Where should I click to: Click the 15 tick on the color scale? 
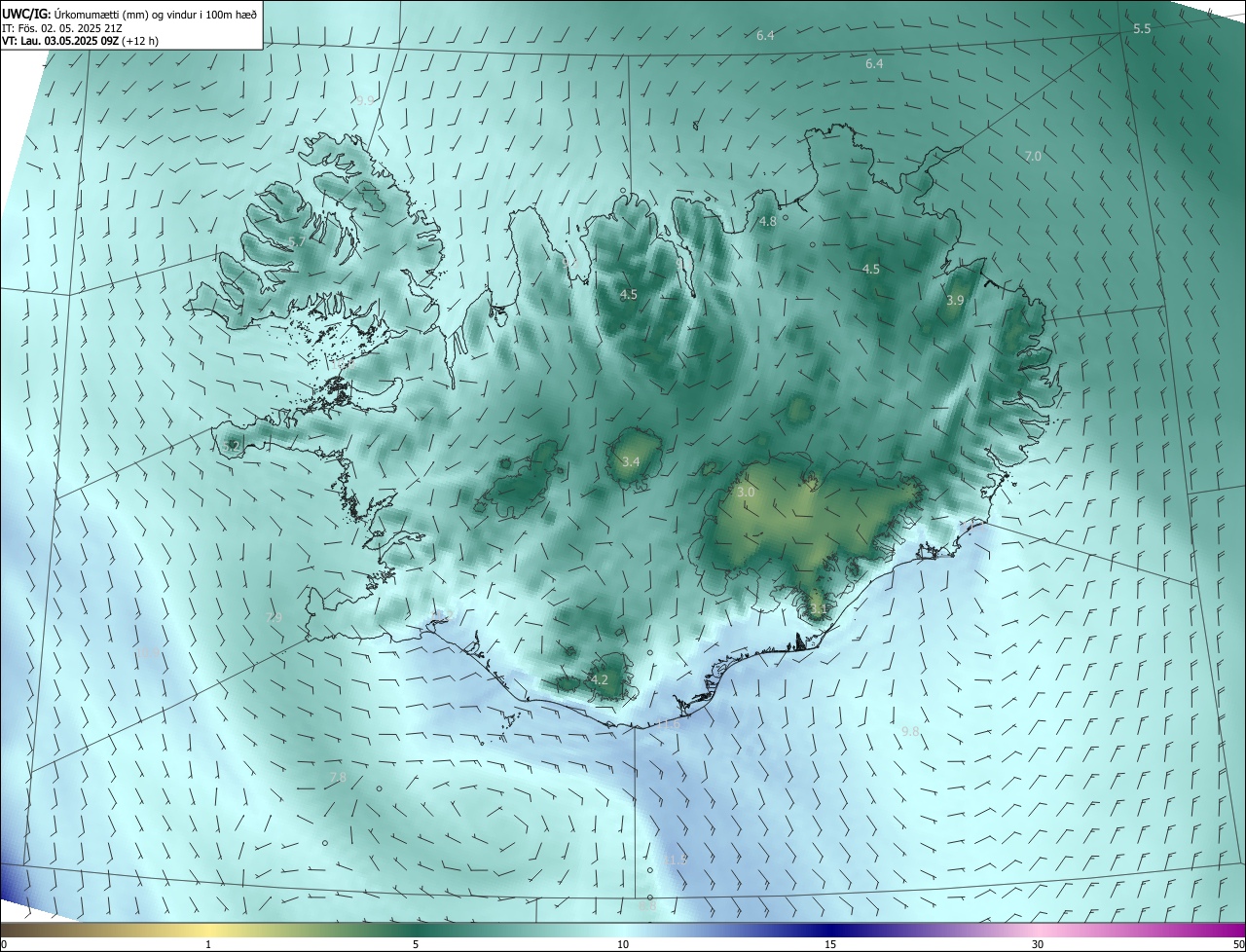click(x=830, y=945)
